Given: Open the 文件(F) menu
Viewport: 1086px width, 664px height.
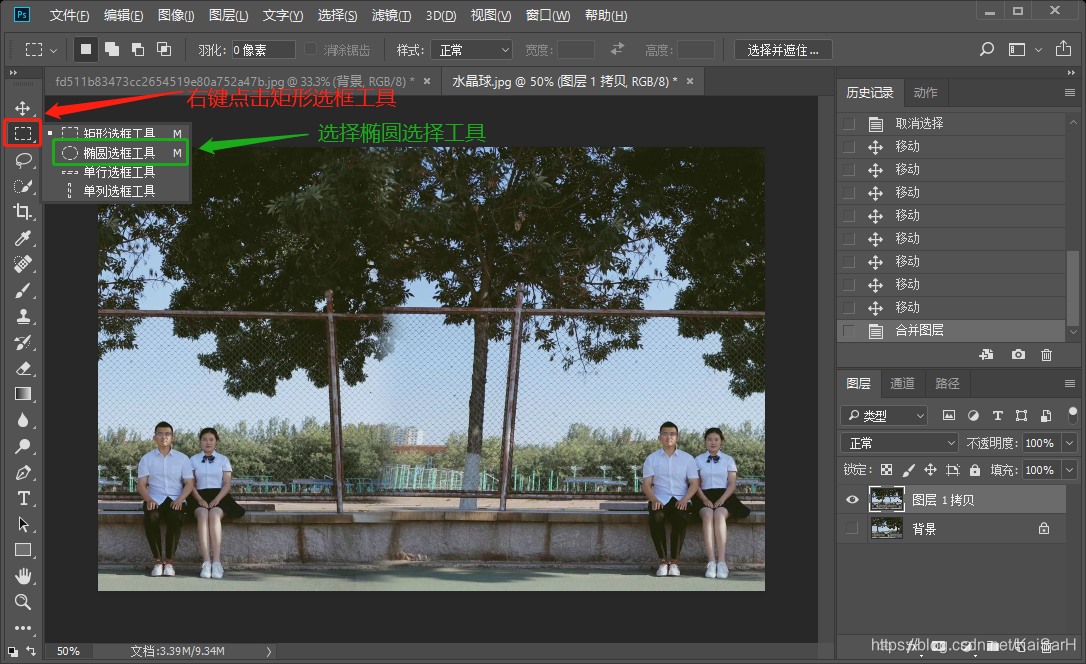Looking at the screenshot, I should tap(69, 15).
